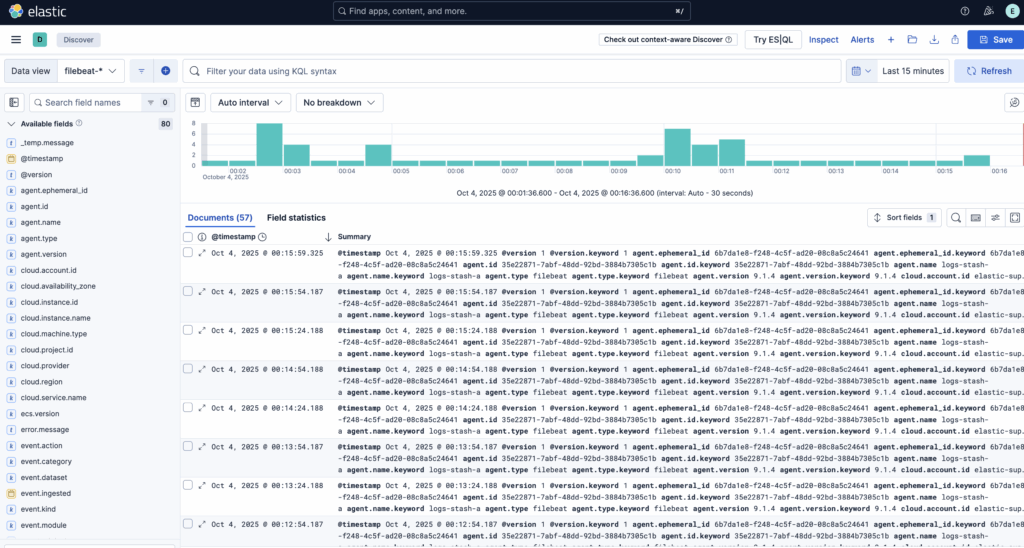Open saved search folder icon
1024x548 pixels.
coord(912,40)
